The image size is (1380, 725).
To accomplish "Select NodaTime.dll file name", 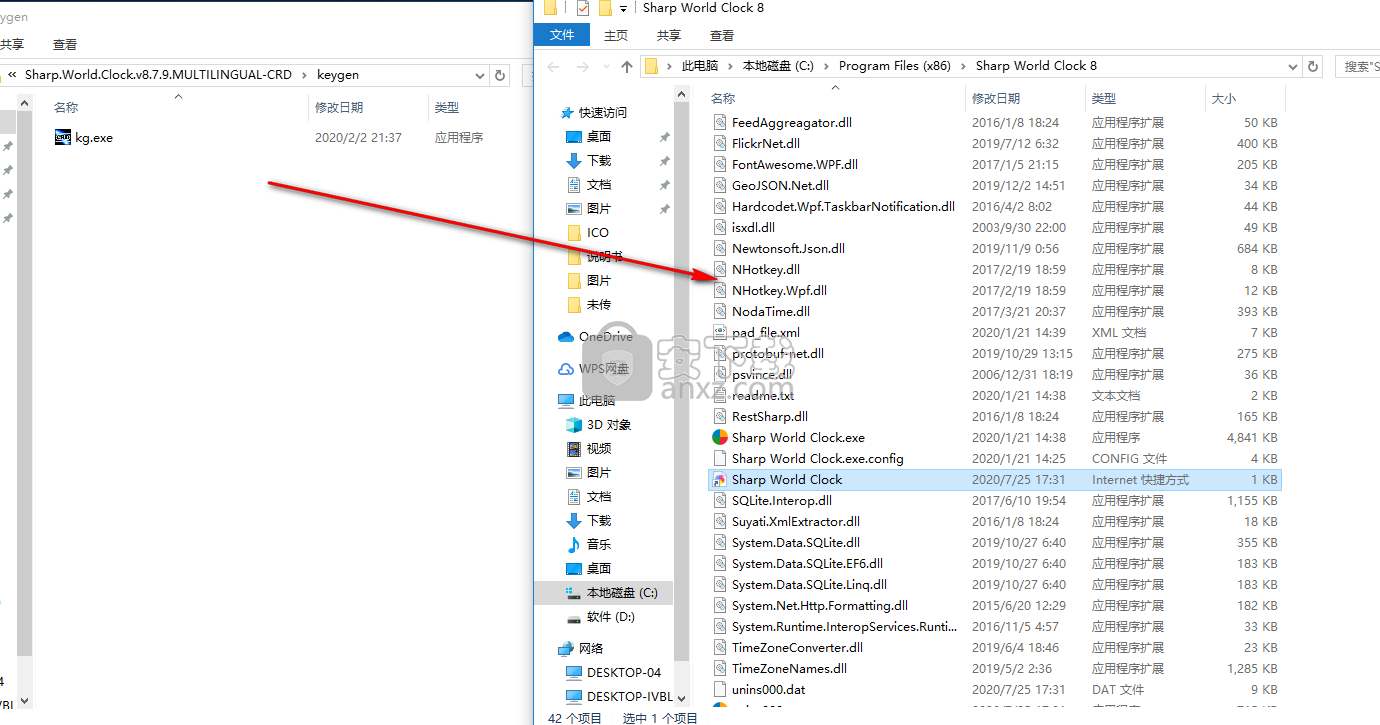I will 770,312.
